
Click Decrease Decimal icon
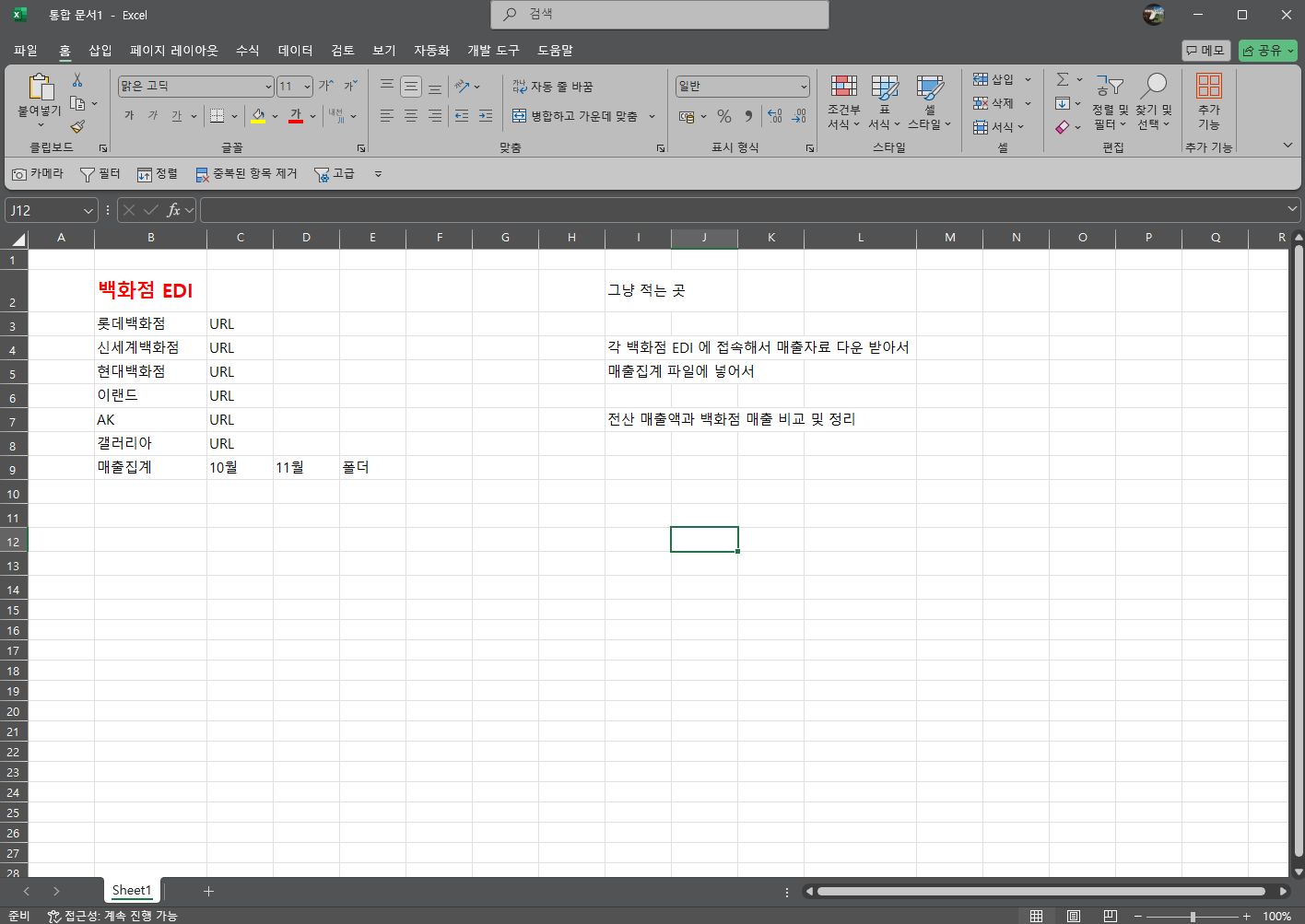[799, 116]
